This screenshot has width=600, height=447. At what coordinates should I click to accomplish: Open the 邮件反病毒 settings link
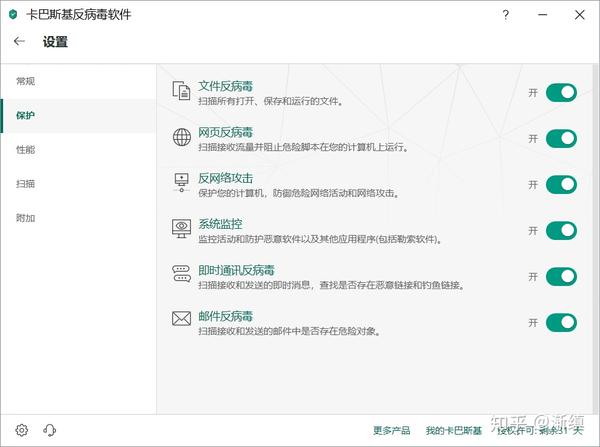pos(225,316)
